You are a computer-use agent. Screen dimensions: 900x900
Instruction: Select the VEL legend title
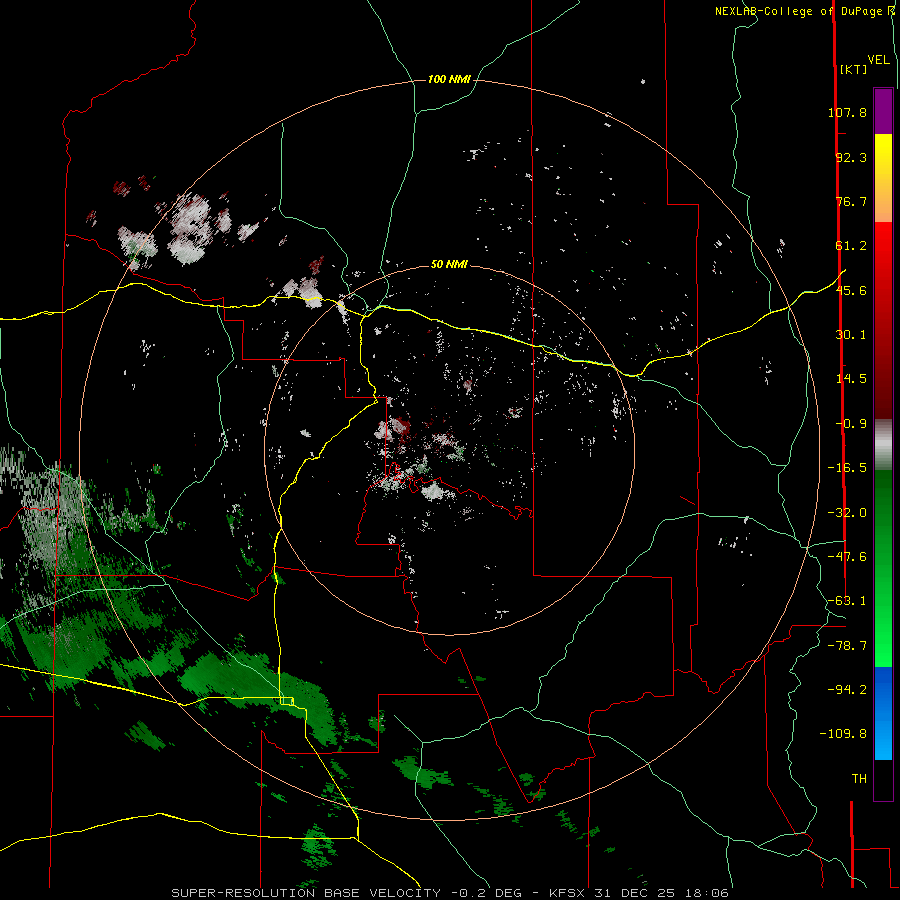pos(878,60)
